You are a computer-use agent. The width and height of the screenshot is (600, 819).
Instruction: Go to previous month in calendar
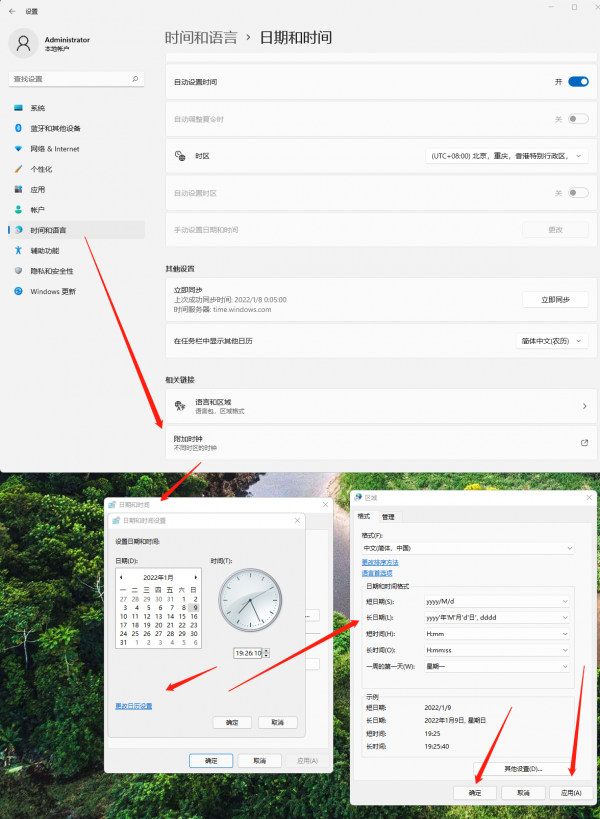pyautogui.click(x=121, y=577)
